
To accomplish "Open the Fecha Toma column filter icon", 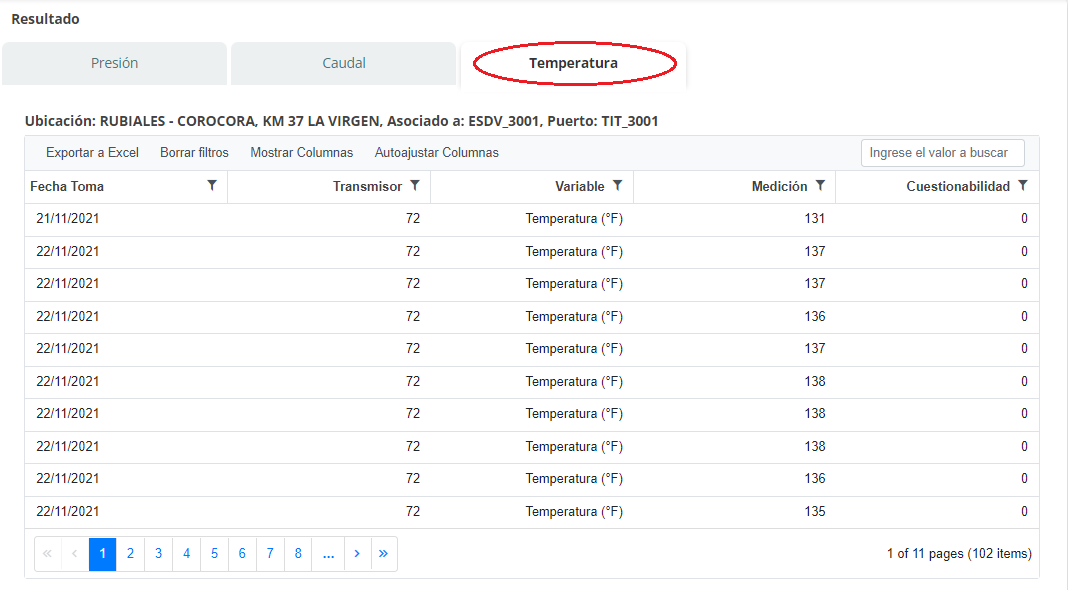I will click(212, 186).
